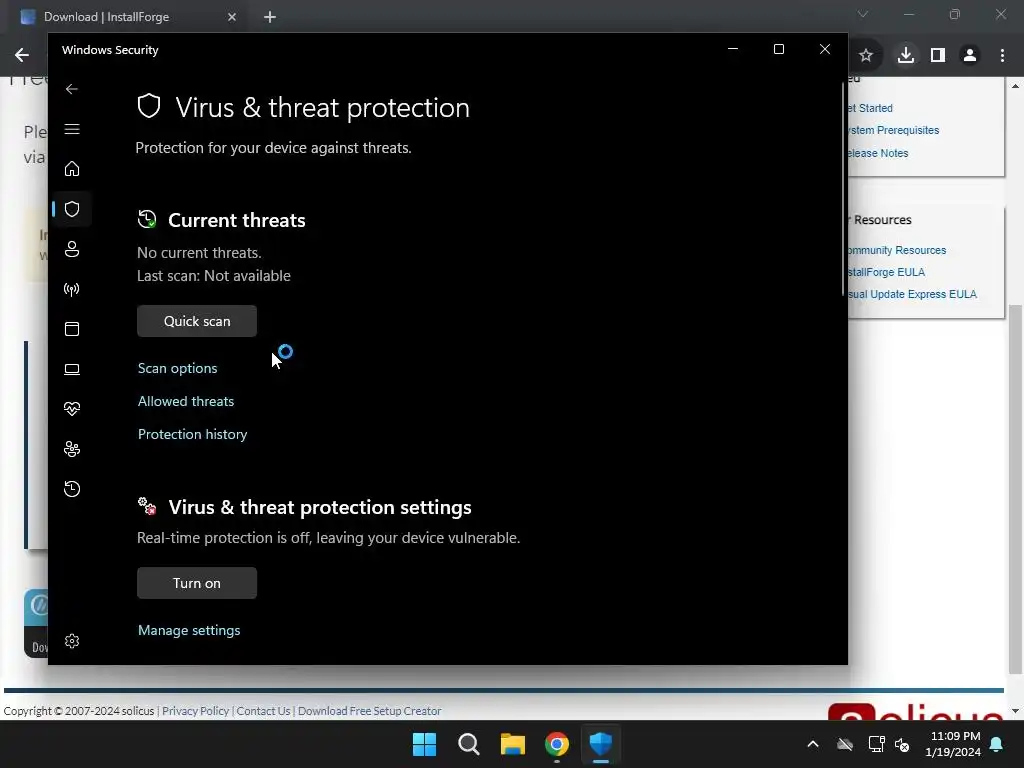The height and width of the screenshot is (768, 1024).
Task: Open Account protection in sidebar
Action: (72, 249)
